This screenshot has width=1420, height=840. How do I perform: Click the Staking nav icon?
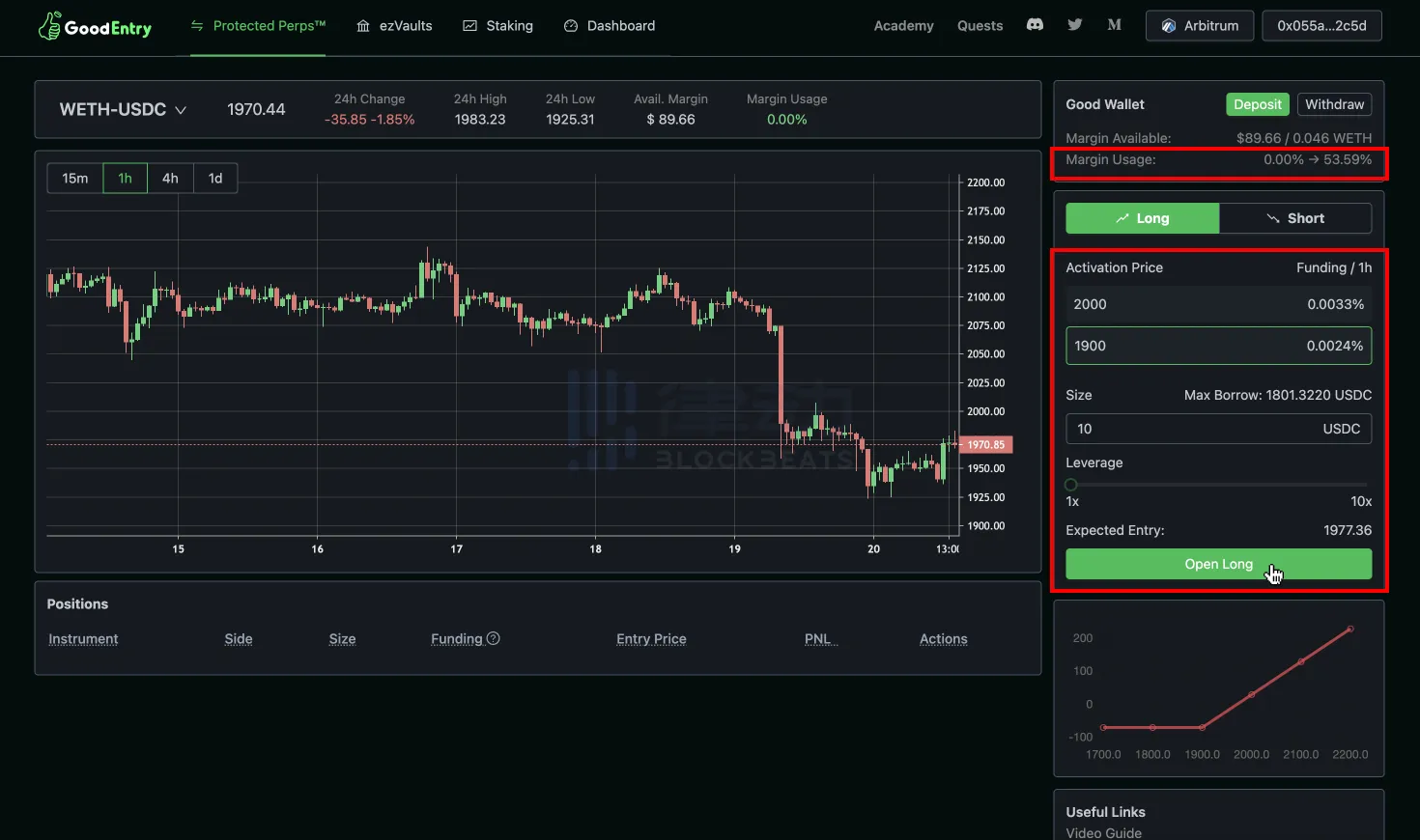pyautogui.click(x=470, y=26)
